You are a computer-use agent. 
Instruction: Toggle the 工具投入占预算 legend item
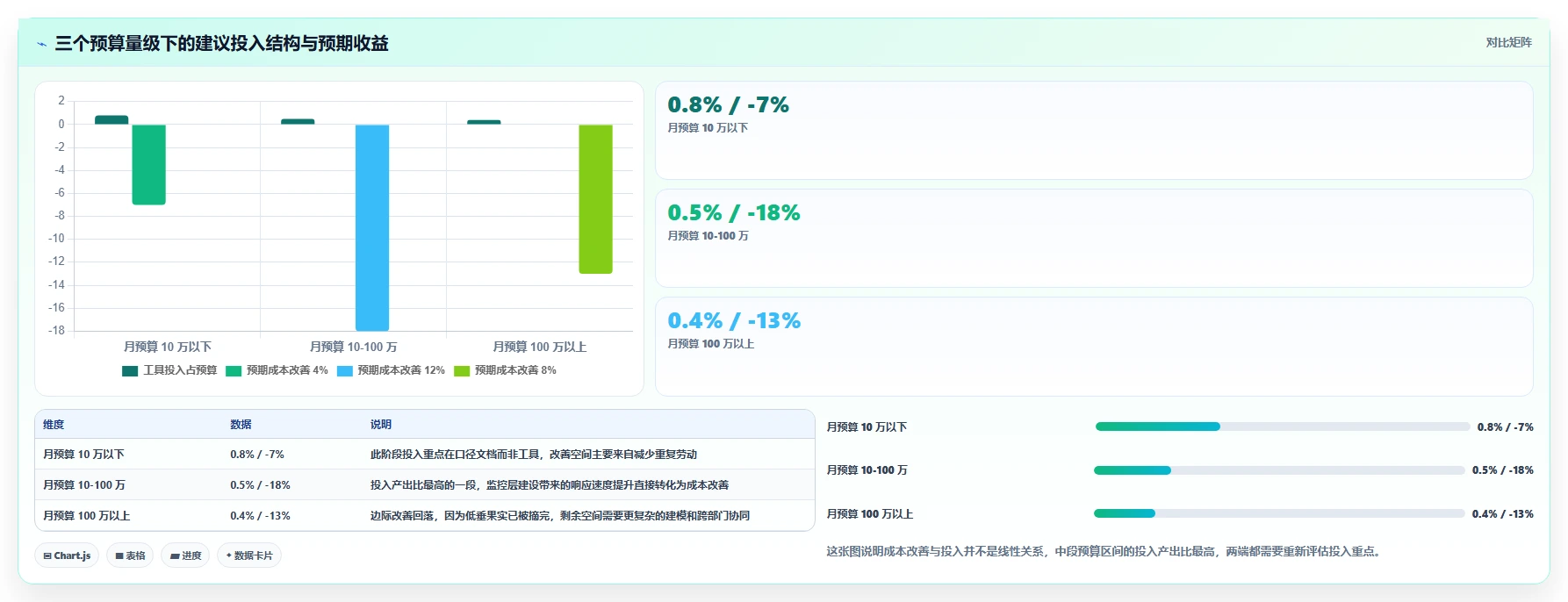click(x=169, y=370)
